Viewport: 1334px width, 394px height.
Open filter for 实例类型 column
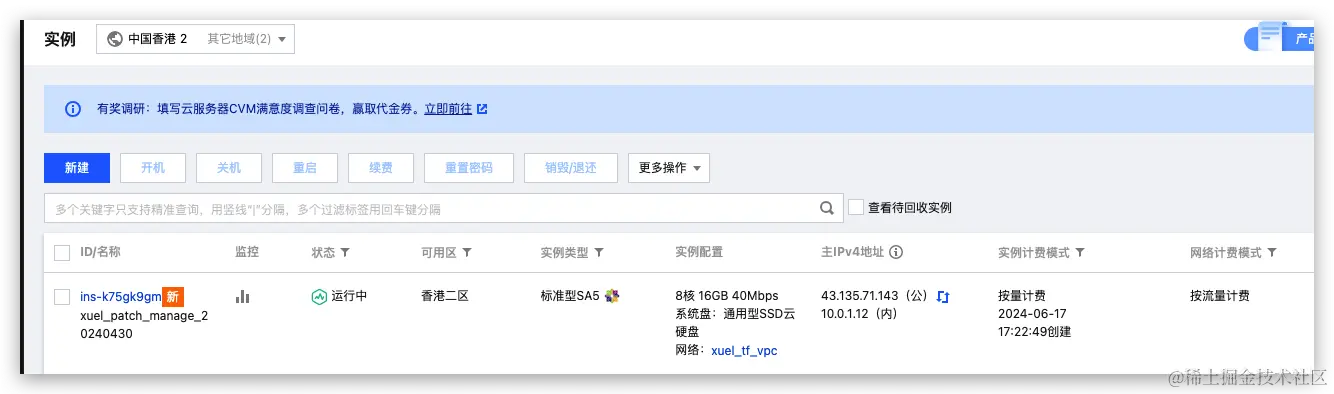(x=598, y=253)
